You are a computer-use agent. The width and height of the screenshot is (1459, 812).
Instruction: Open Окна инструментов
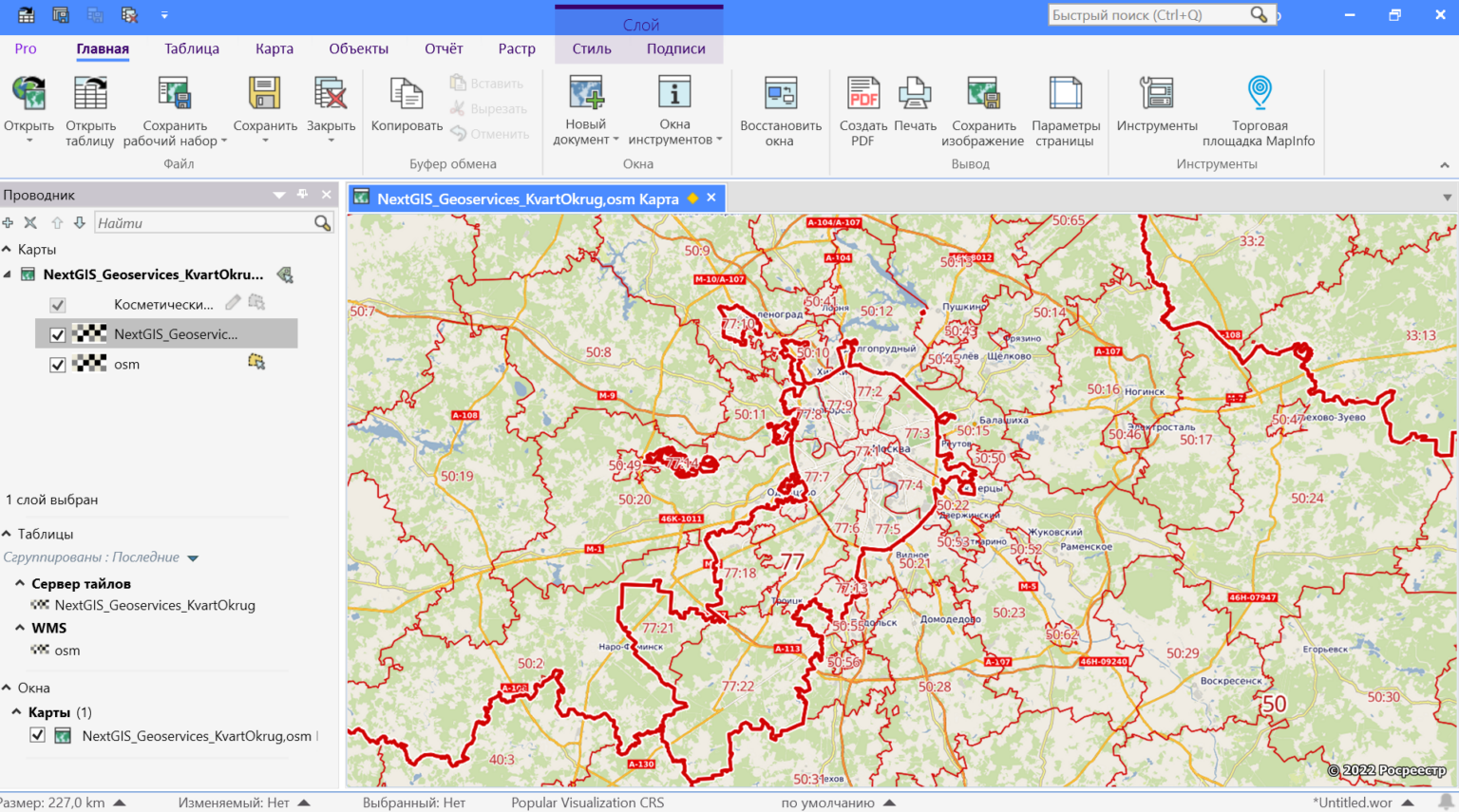click(675, 107)
